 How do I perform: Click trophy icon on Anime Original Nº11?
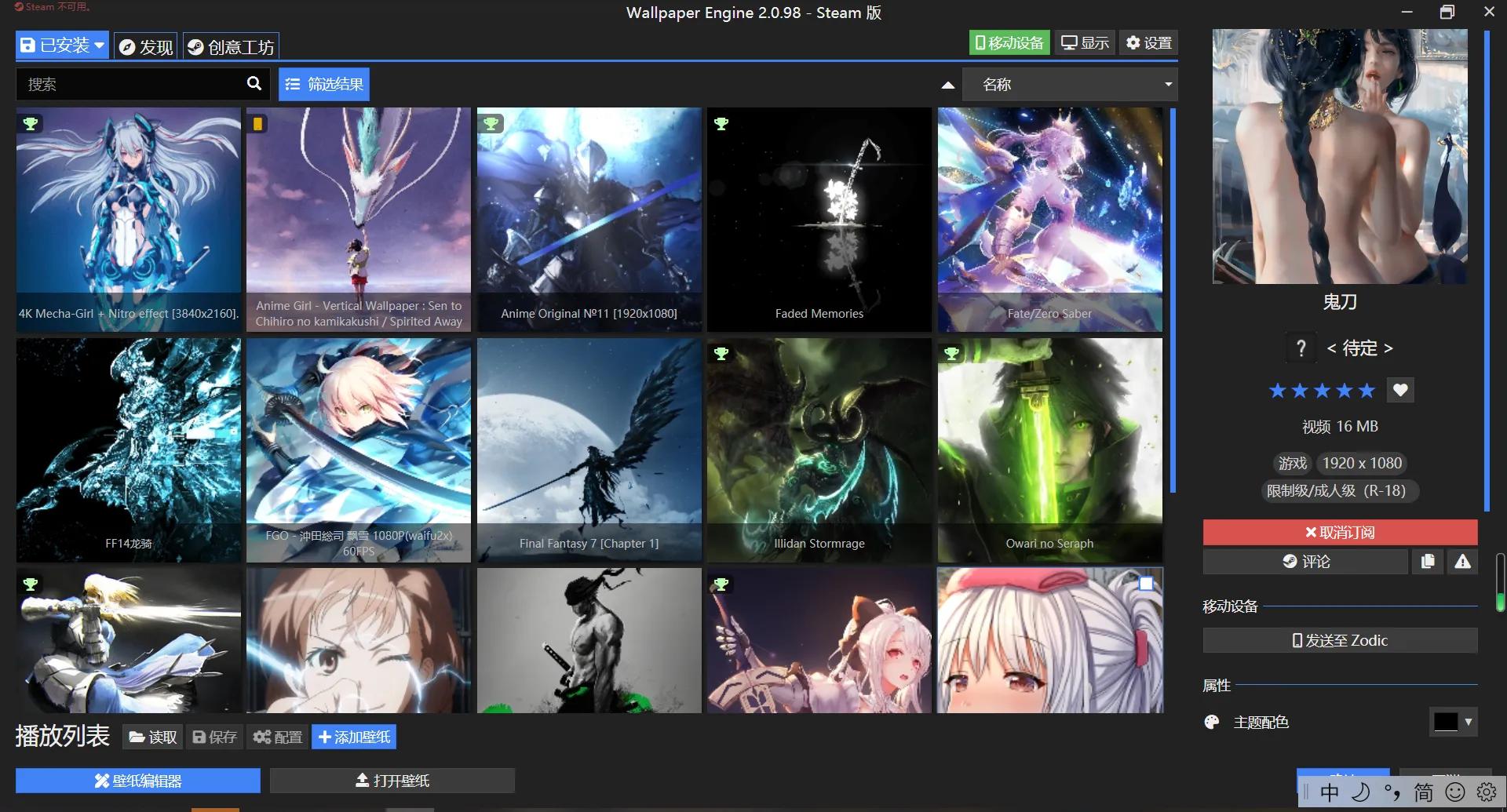pyautogui.click(x=491, y=123)
